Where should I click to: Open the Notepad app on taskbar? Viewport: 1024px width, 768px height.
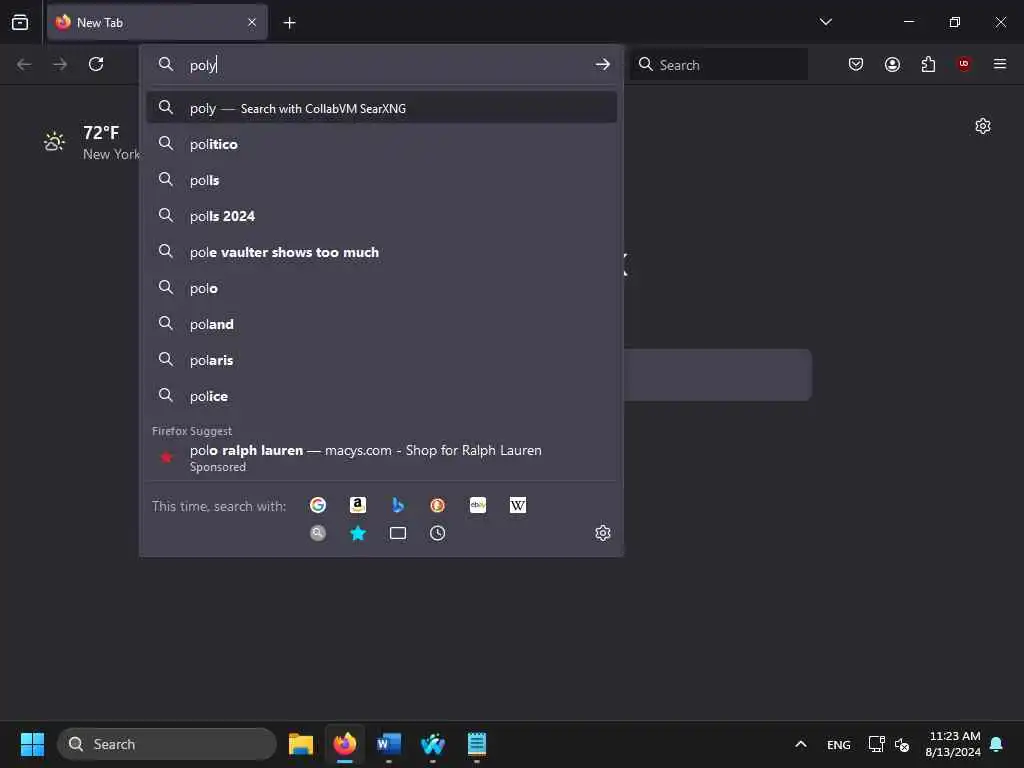[x=477, y=744]
